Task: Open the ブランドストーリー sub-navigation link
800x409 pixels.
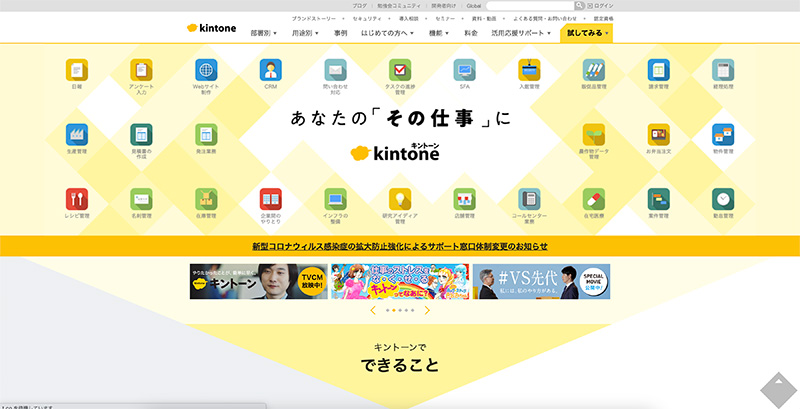Action: pyautogui.click(x=314, y=18)
